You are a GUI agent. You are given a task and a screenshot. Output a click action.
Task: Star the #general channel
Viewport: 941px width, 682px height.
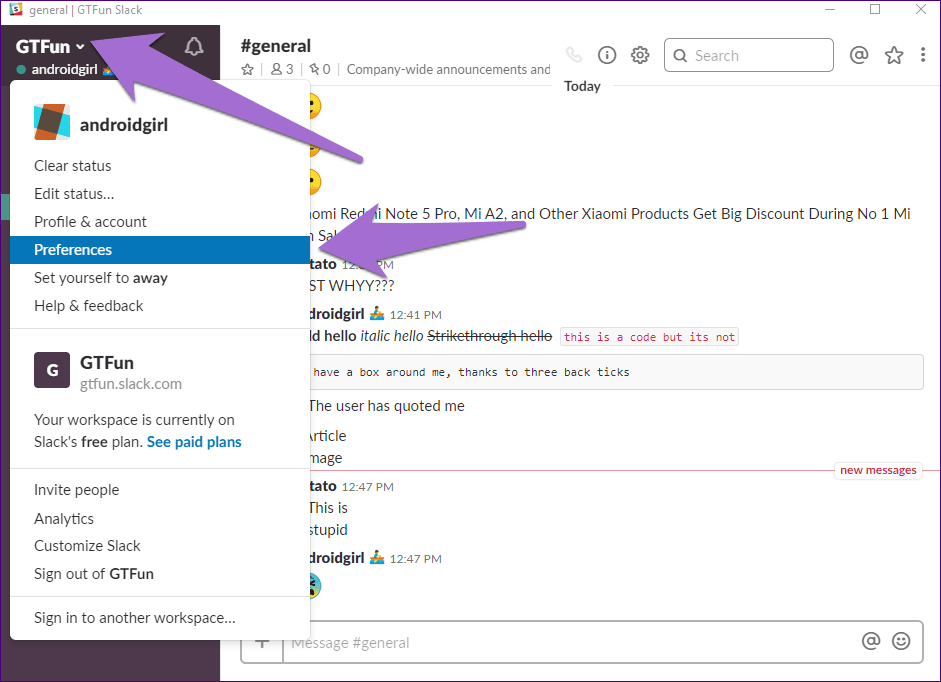(x=247, y=70)
